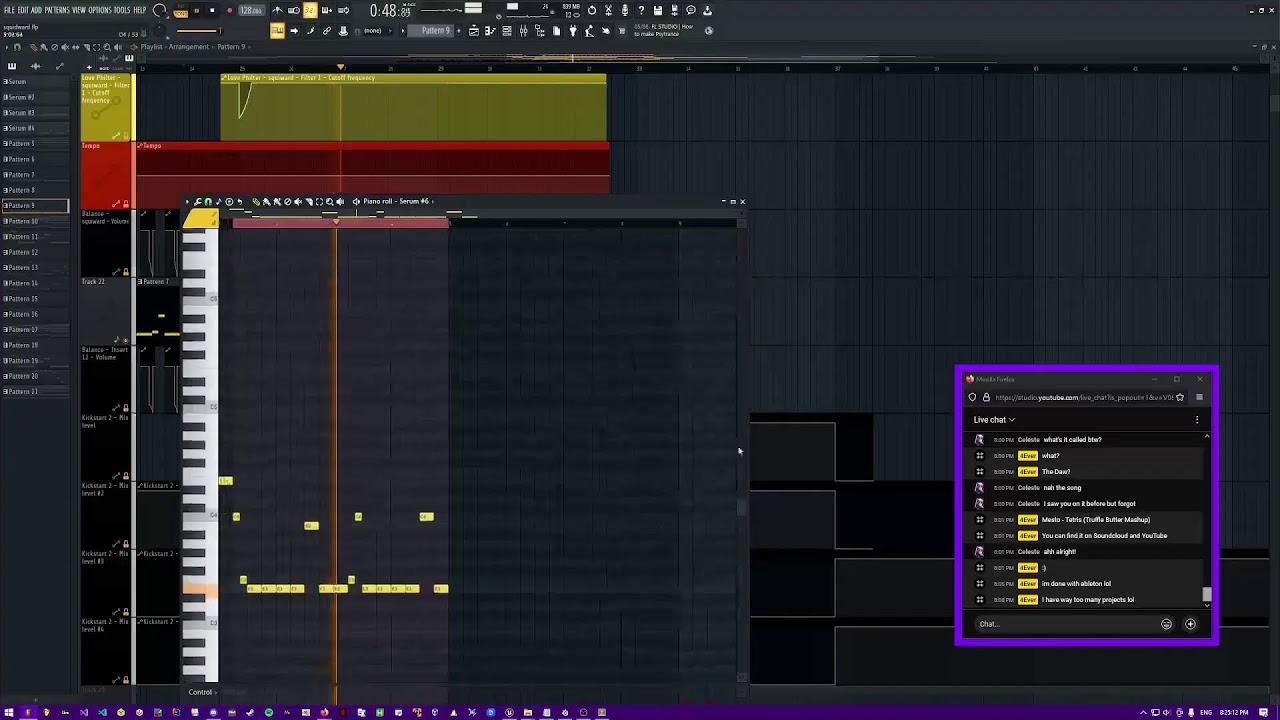
Task: Open the FILE menu
Action: coord(8,10)
